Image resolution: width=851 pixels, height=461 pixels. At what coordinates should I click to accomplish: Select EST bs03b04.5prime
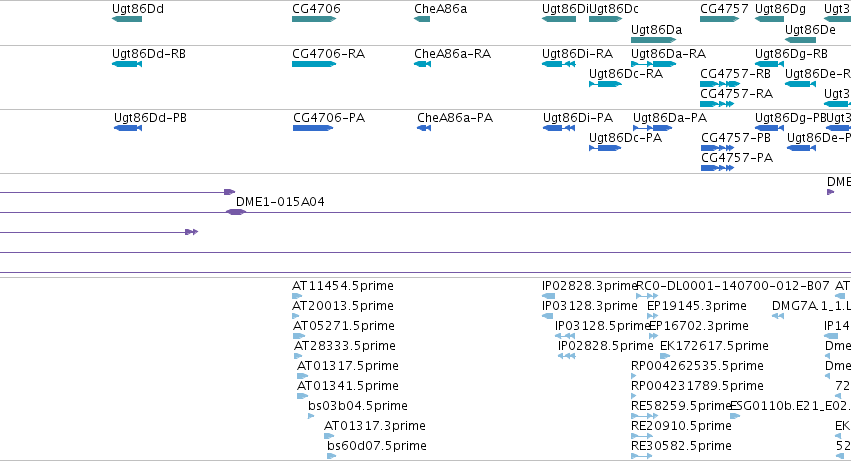311,416
